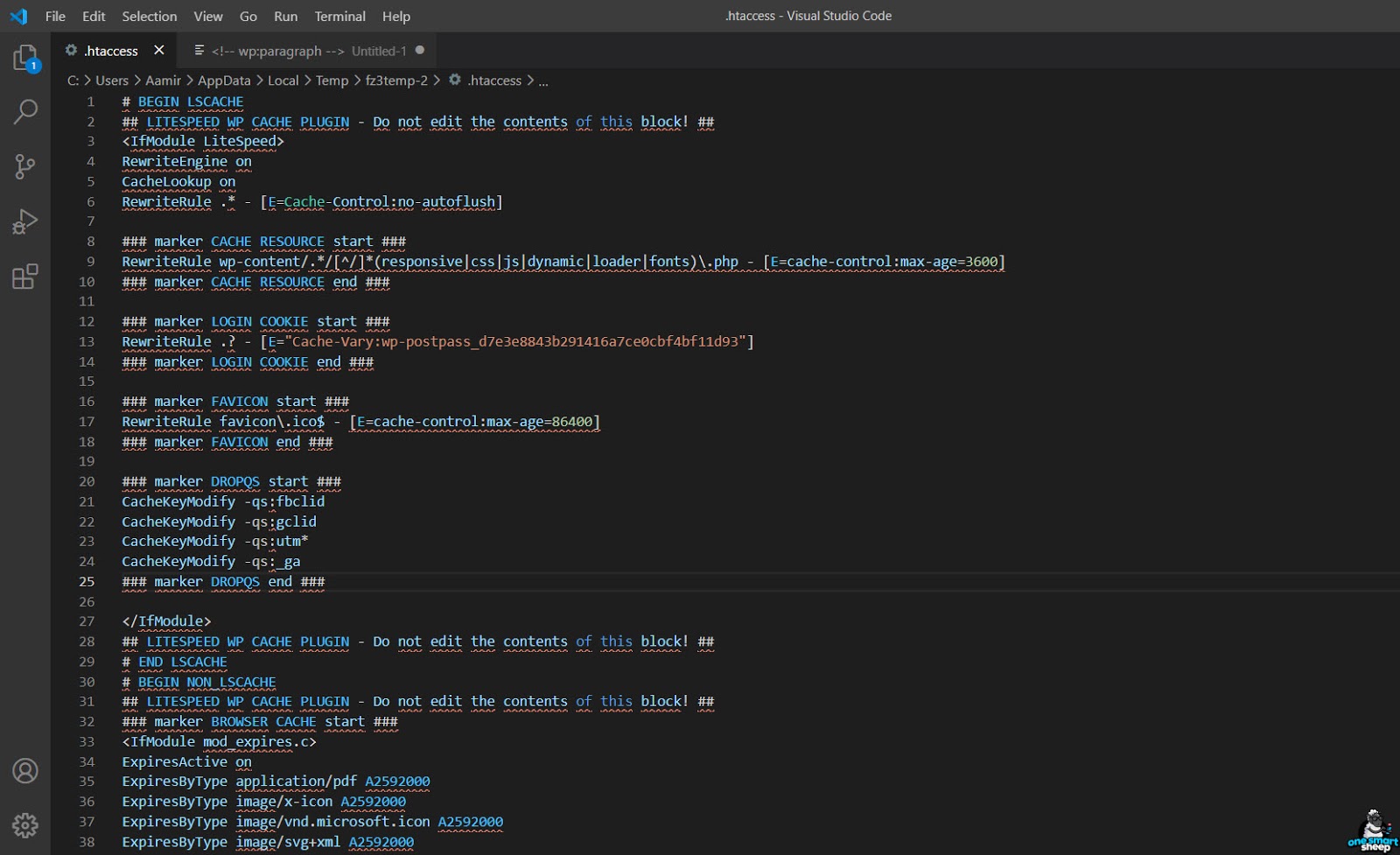Open the Edit menu
1400x855 pixels.
coord(94,16)
